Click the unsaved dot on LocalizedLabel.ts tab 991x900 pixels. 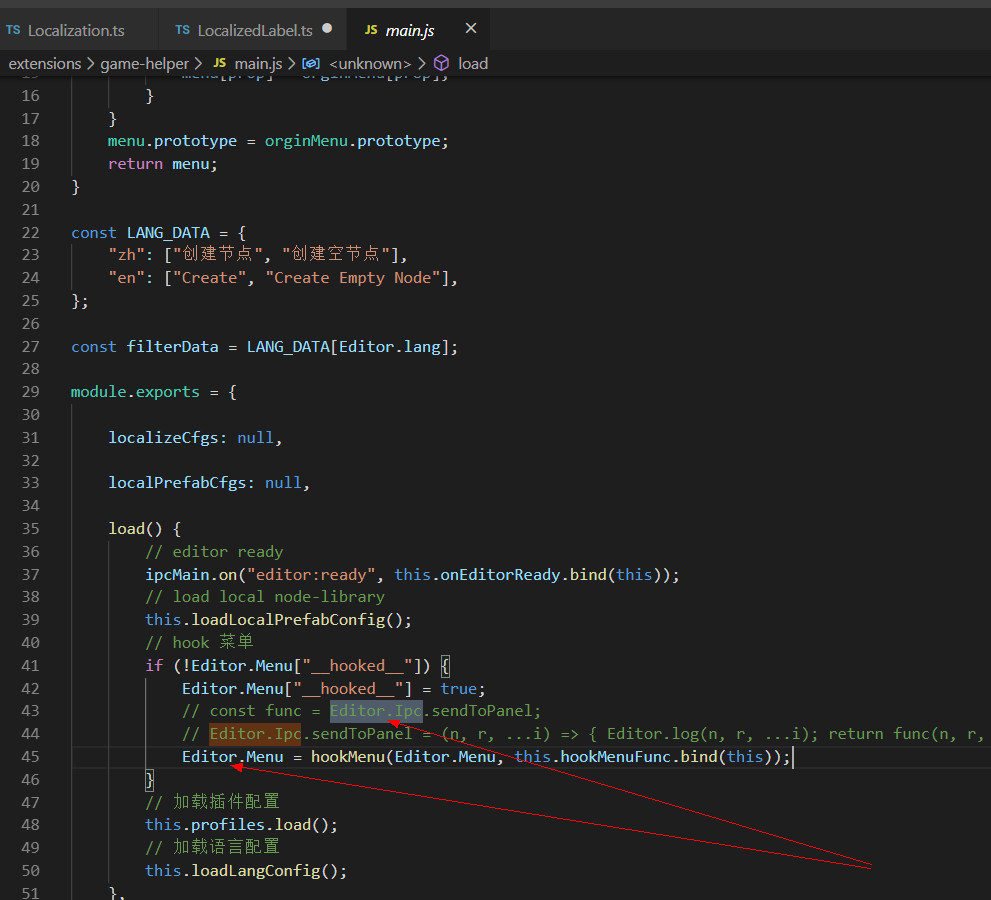point(327,29)
